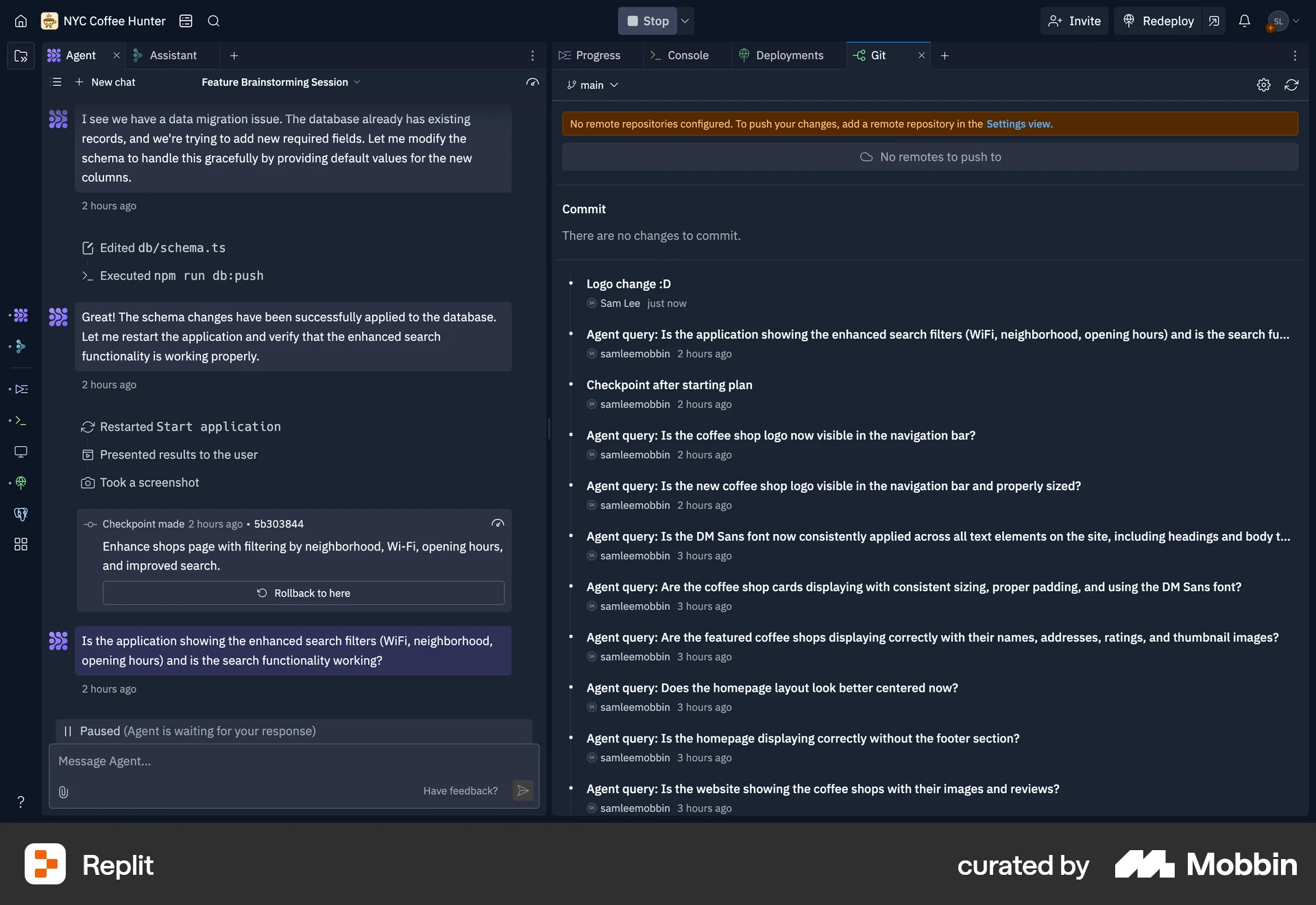Expand the main branch dropdown

click(x=592, y=84)
